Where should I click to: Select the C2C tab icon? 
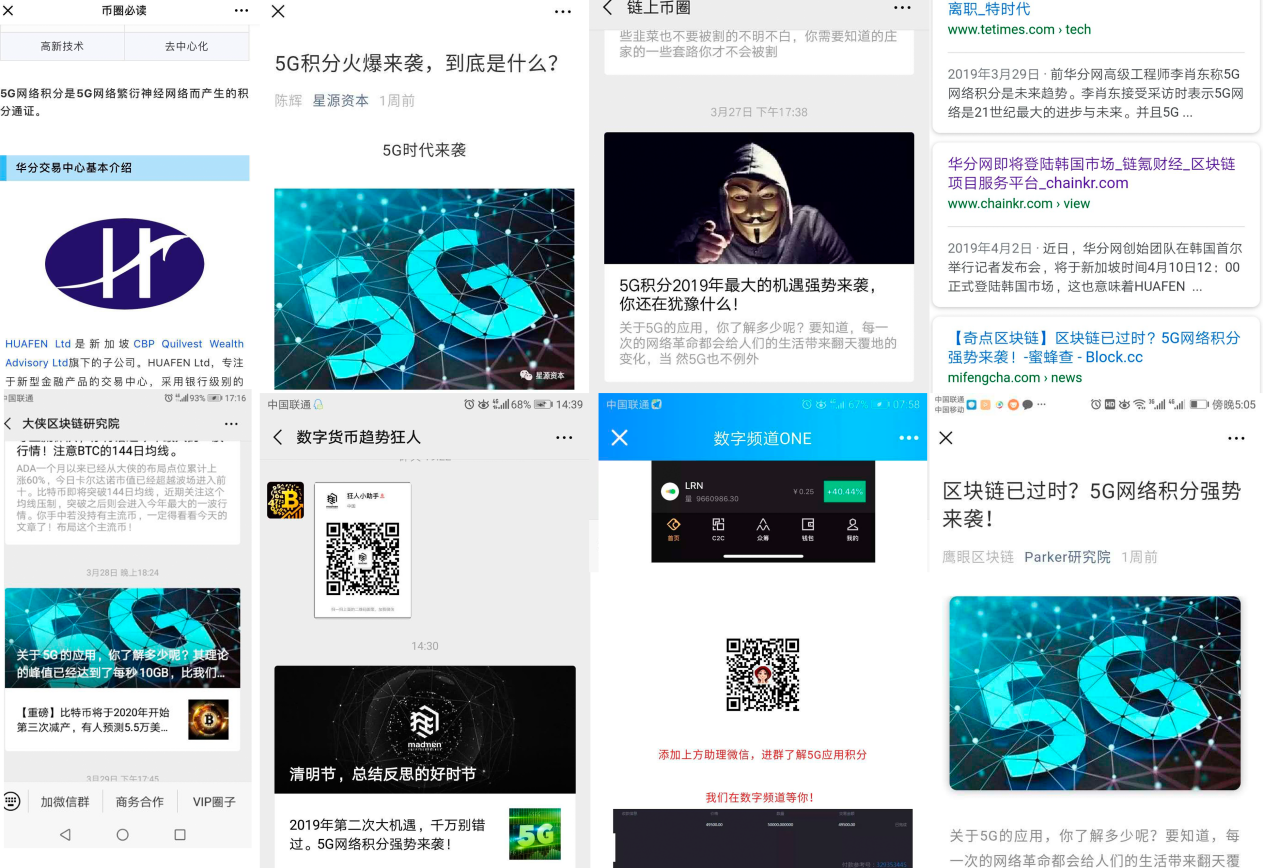(718, 529)
